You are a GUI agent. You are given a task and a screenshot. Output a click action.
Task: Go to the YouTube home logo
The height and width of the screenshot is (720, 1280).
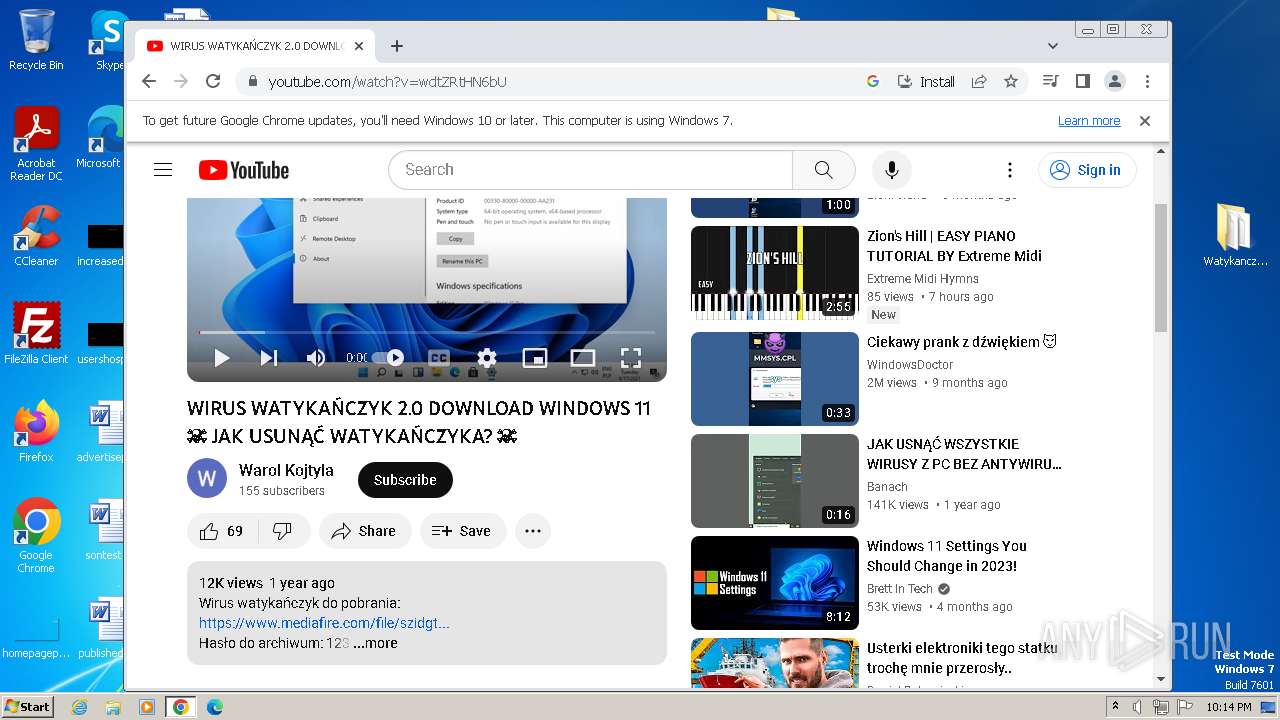[244, 170]
